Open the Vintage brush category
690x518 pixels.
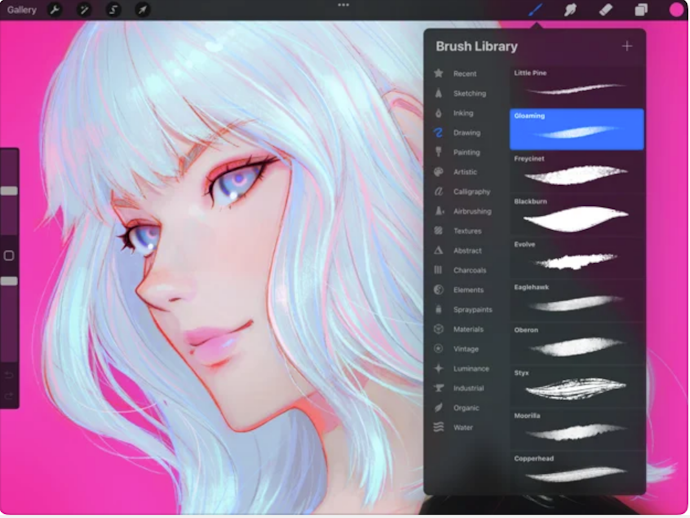(x=466, y=349)
